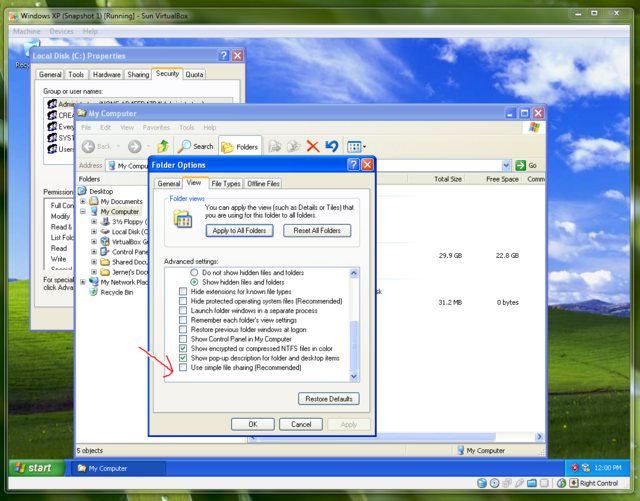
Task: Open VirtualBox Machine menu
Action: tap(27, 31)
